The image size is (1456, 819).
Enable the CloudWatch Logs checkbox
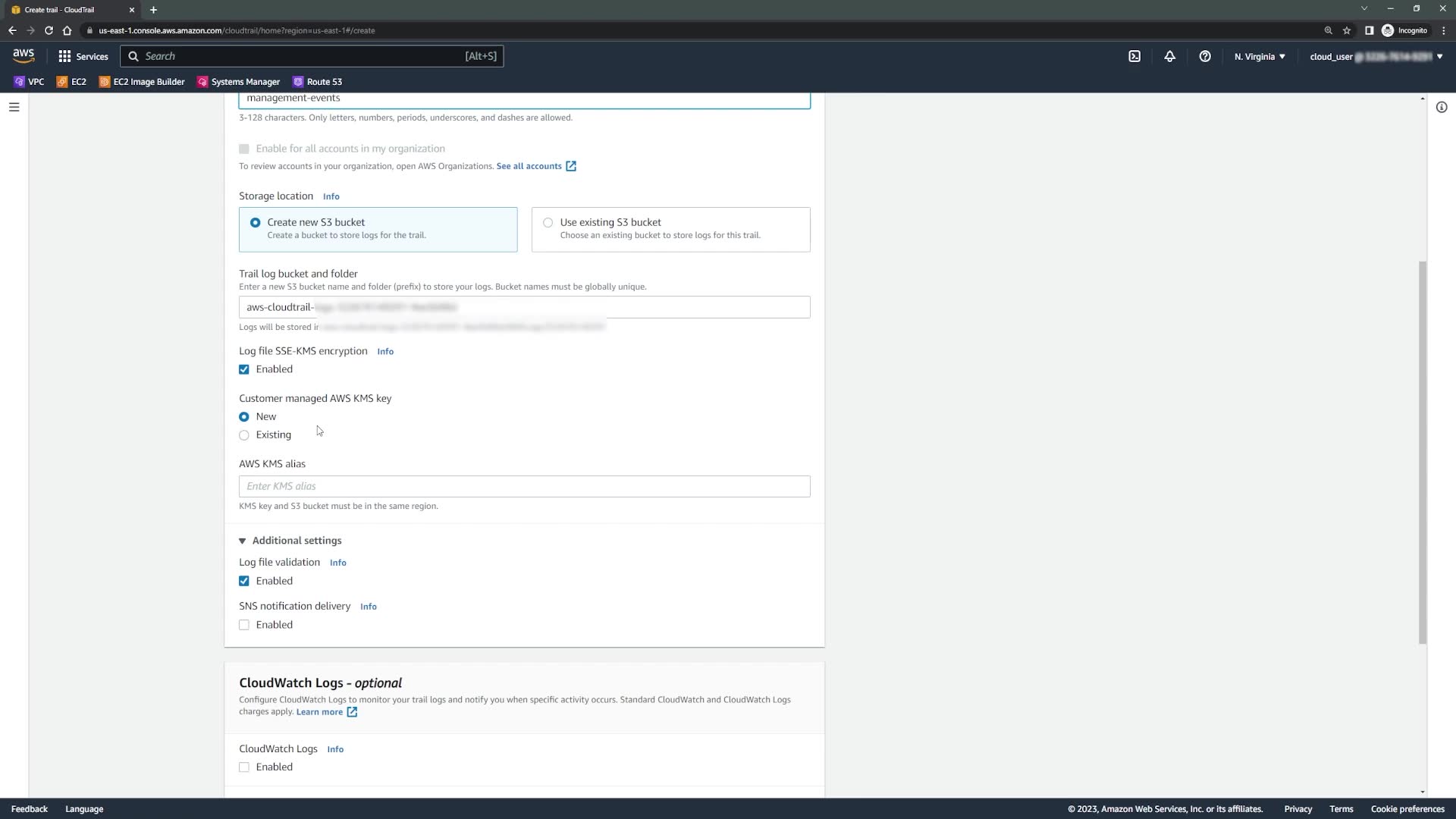[x=244, y=767]
